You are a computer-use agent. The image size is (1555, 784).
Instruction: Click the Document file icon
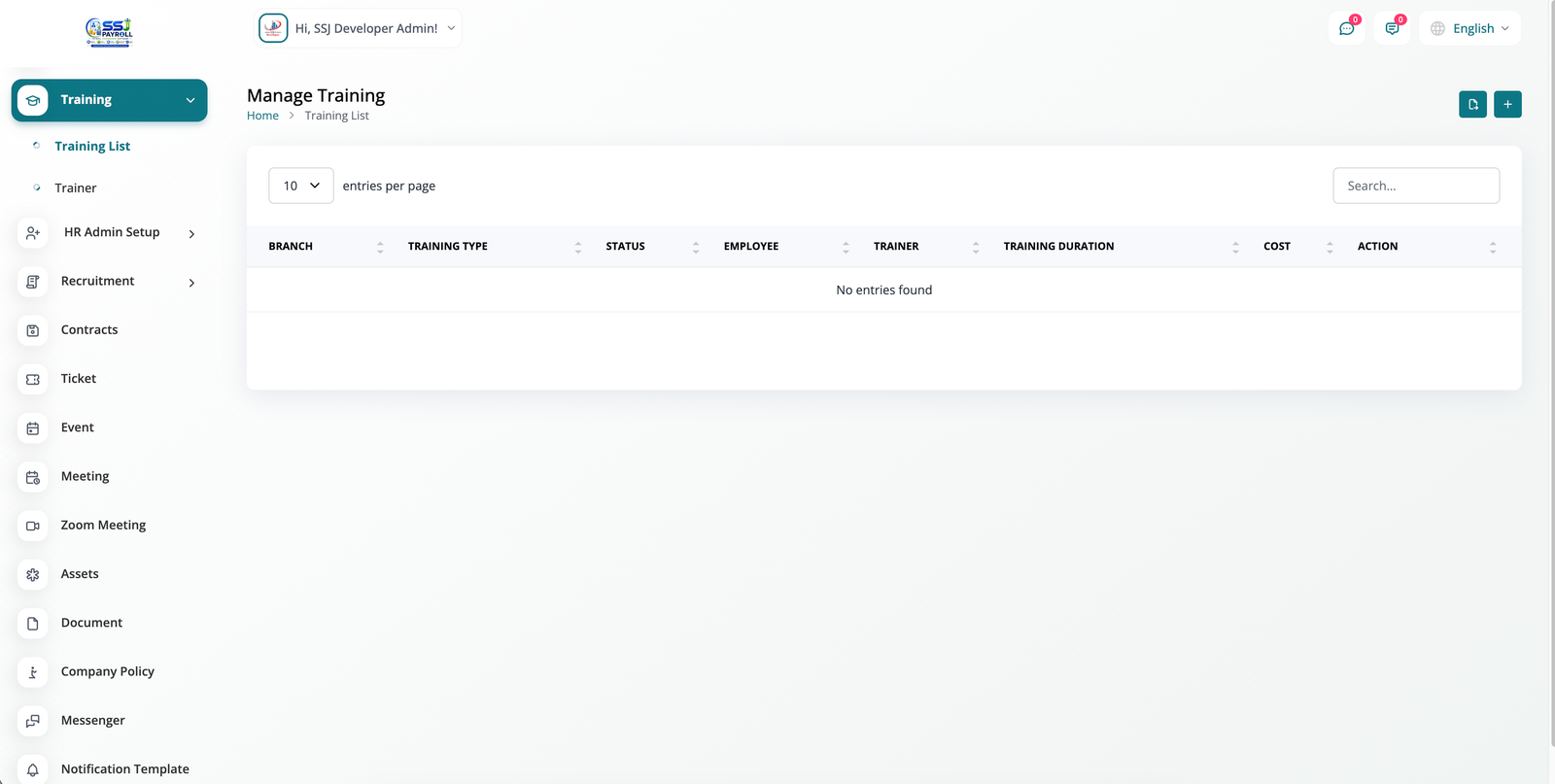click(x=33, y=624)
